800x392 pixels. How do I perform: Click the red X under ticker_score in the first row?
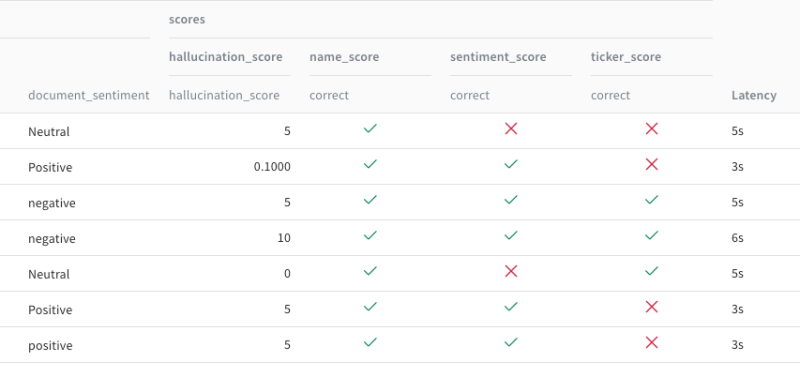point(652,129)
